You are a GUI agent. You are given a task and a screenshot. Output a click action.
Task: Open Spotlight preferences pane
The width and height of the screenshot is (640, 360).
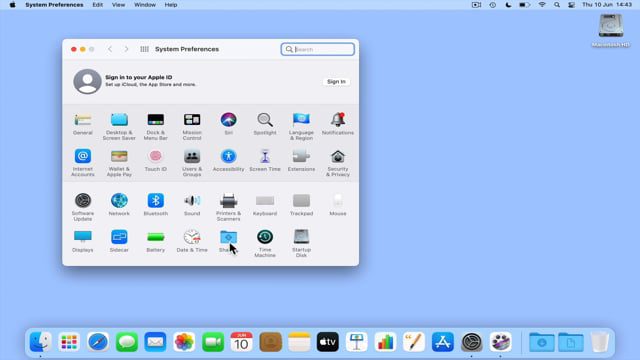click(x=265, y=124)
